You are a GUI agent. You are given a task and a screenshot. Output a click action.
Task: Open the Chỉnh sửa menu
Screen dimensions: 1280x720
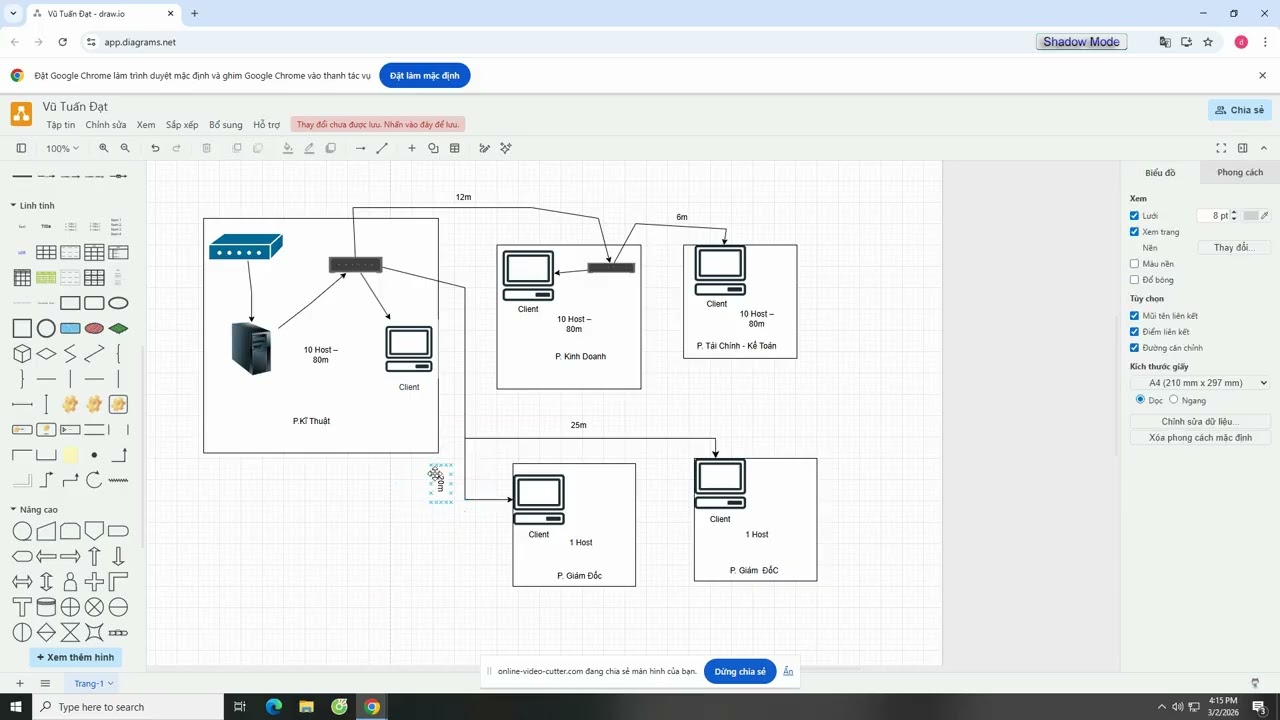[106, 125]
